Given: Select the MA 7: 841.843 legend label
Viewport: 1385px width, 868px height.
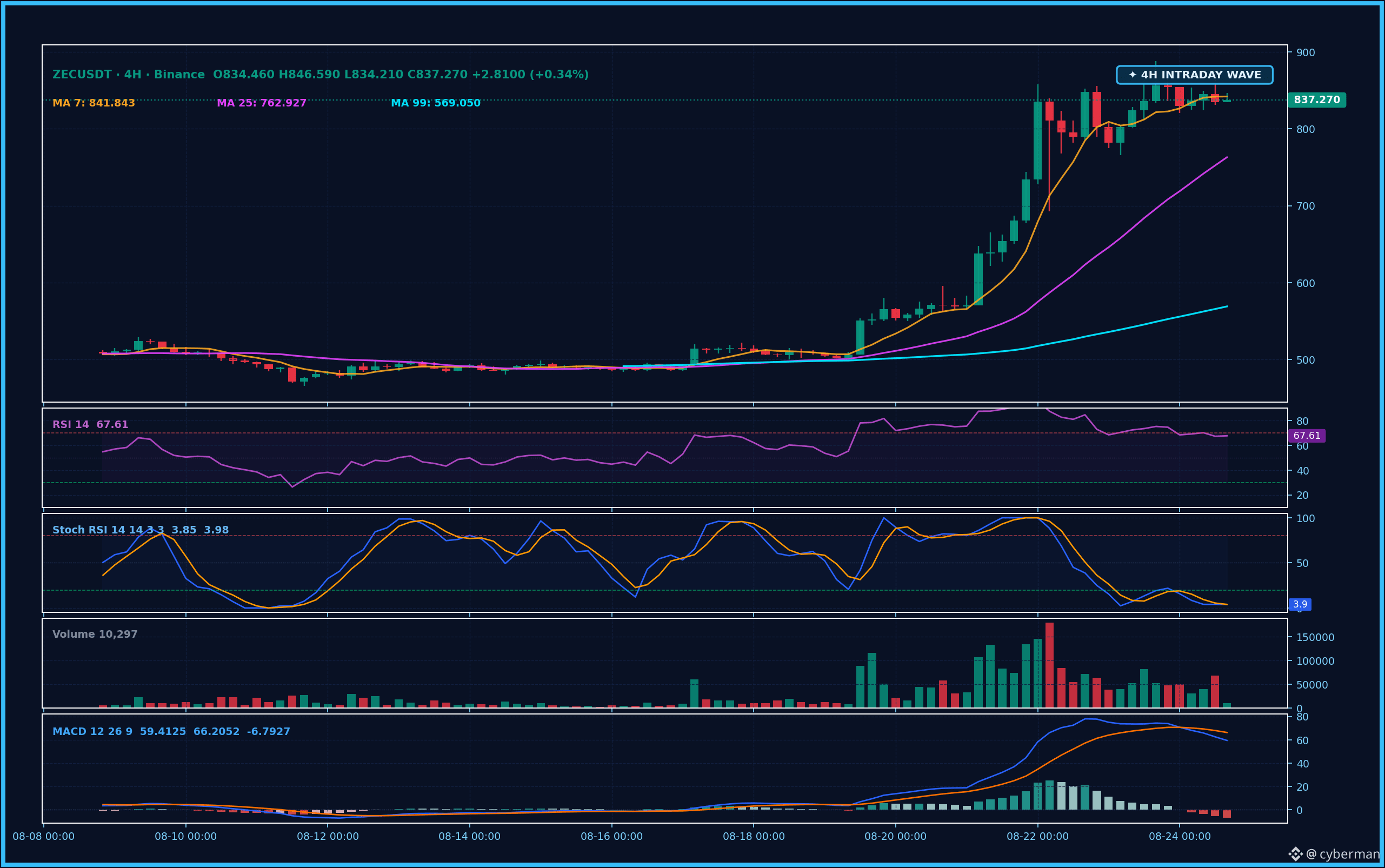Looking at the screenshot, I should (94, 103).
